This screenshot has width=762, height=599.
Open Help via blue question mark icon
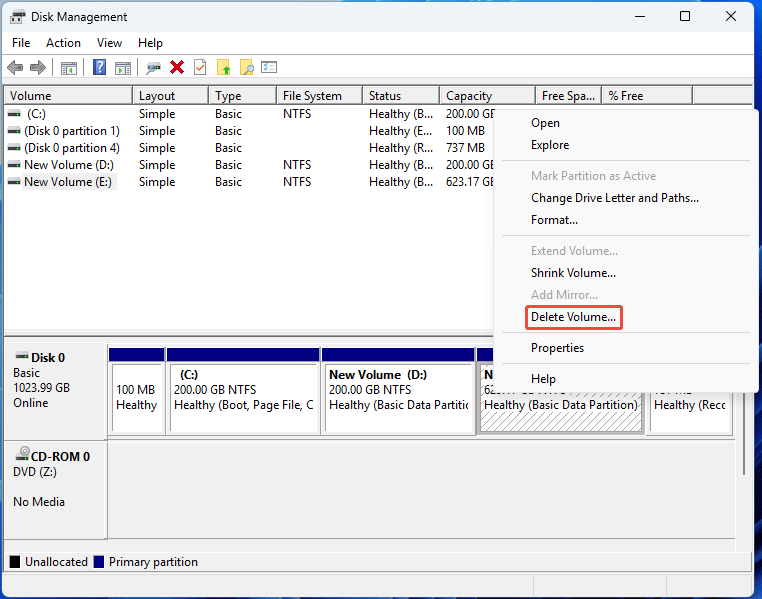tap(100, 68)
